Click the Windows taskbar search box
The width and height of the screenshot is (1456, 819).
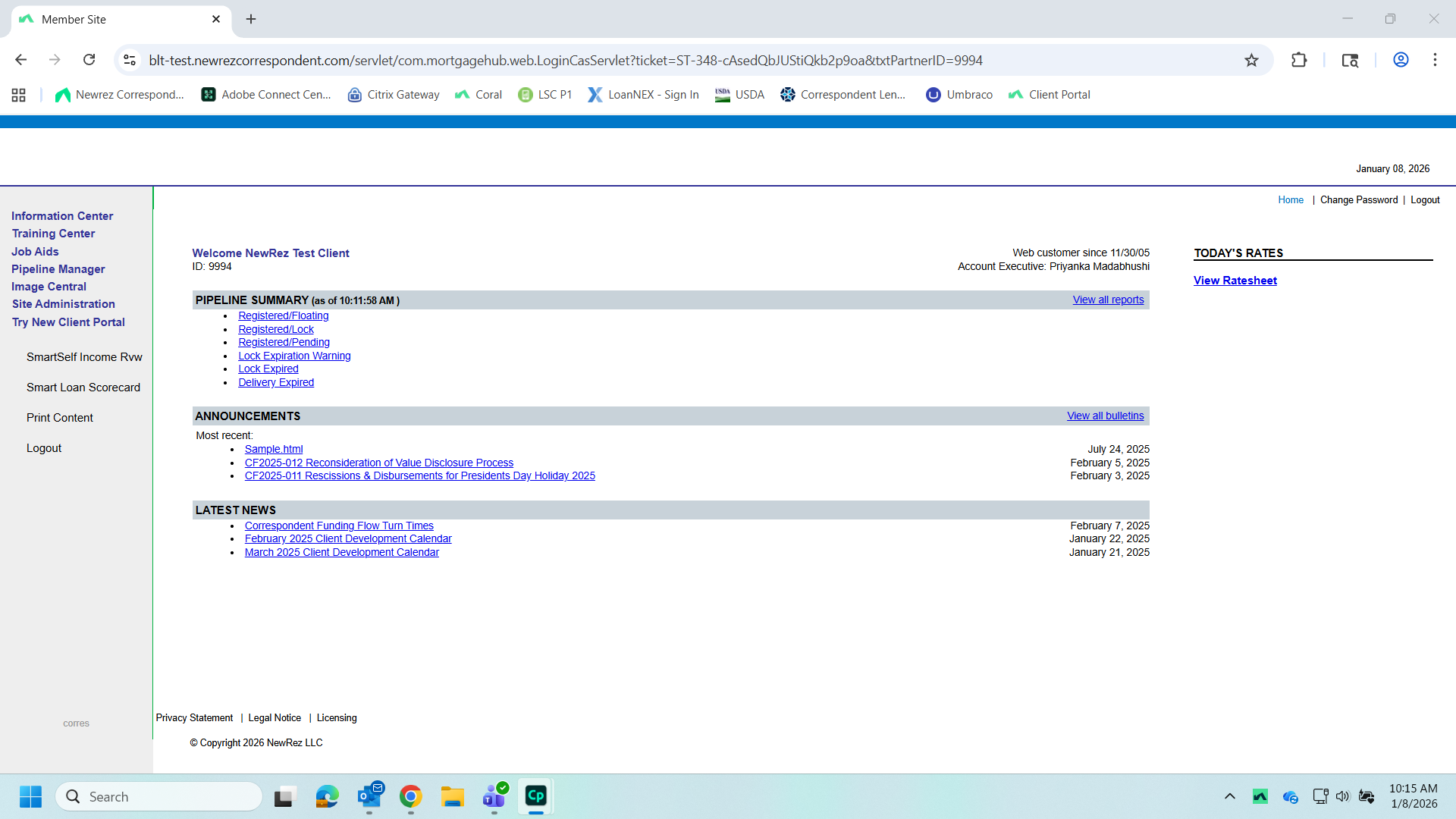(x=159, y=796)
